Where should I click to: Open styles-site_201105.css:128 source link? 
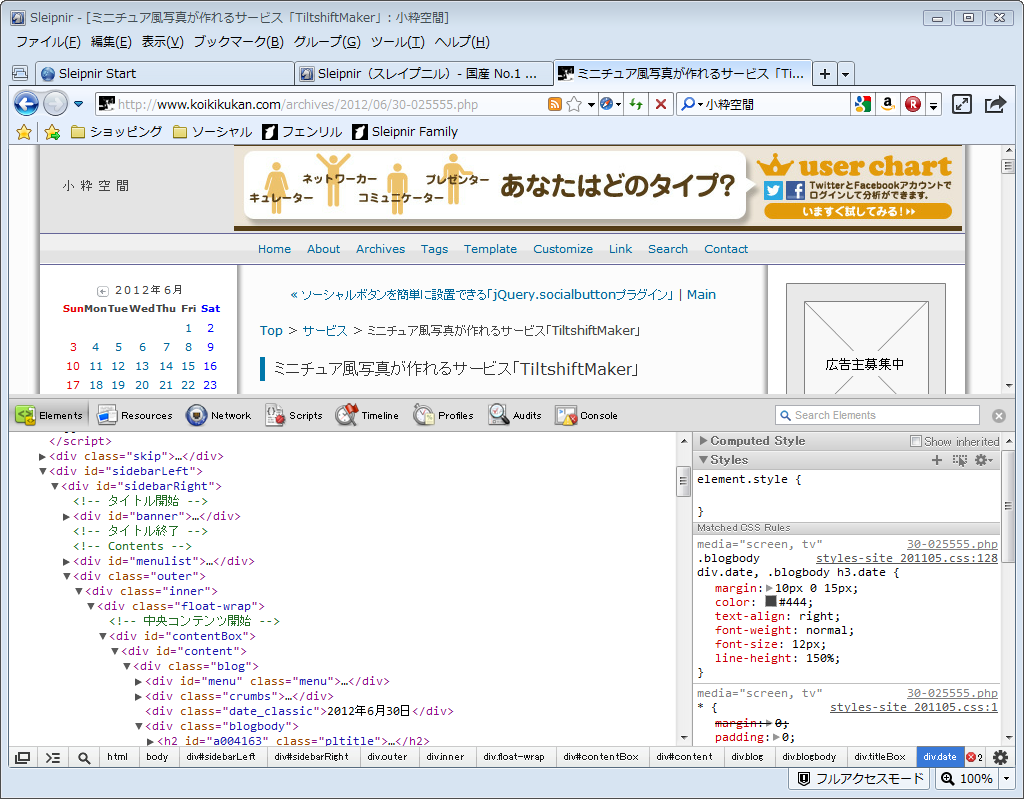(x=906, y=559)
